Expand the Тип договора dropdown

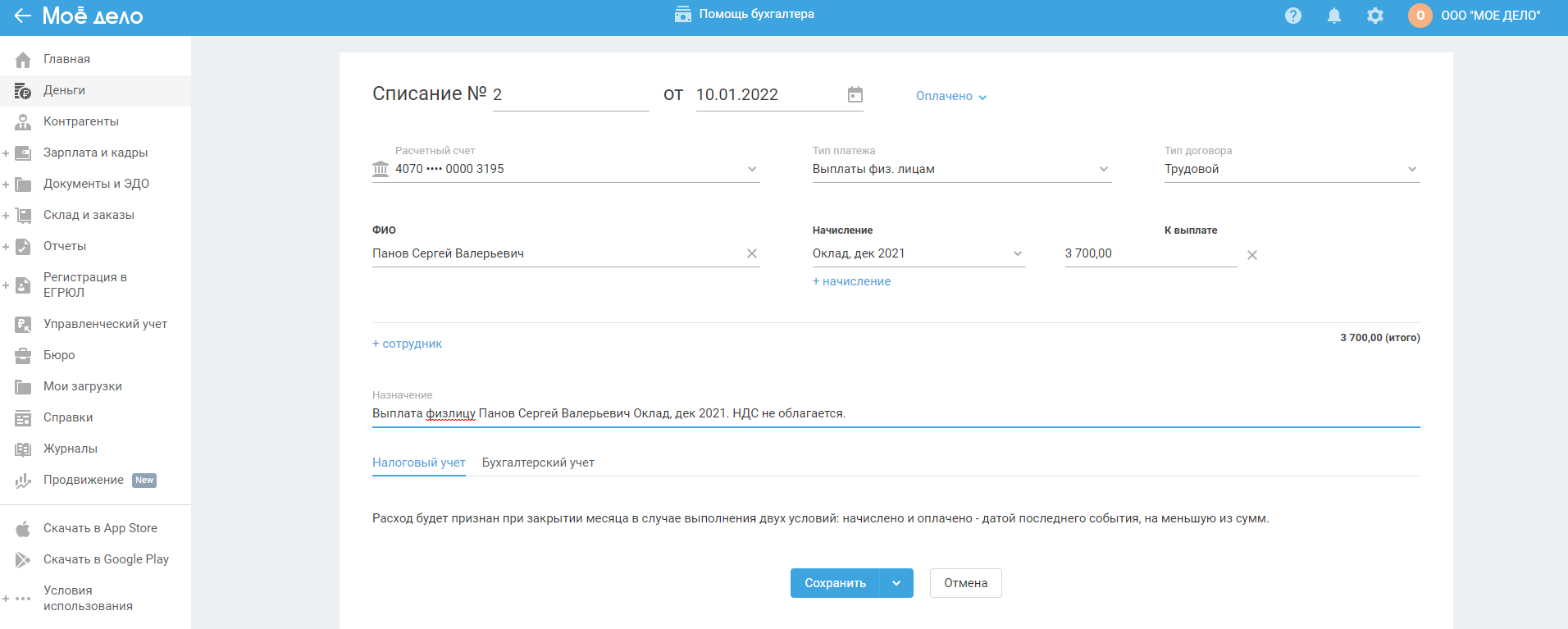point(1412,170)
